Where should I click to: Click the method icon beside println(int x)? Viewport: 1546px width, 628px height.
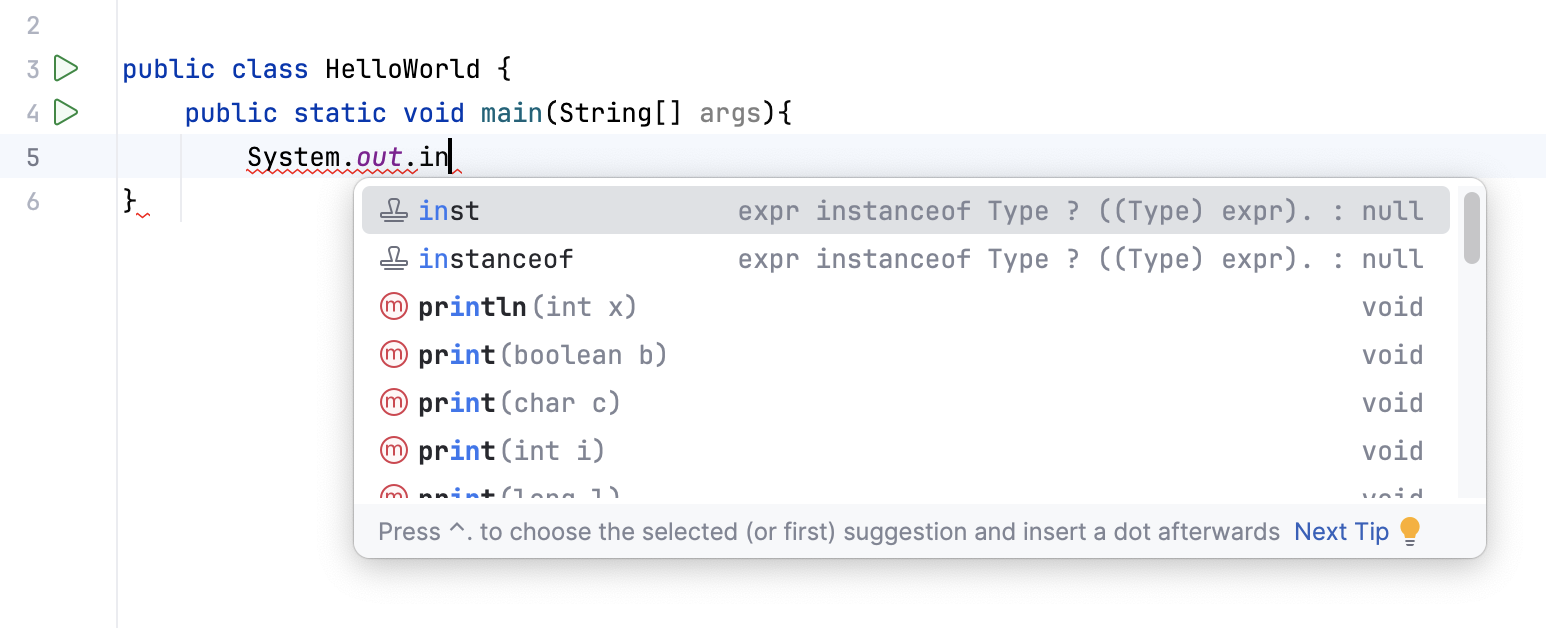tap(394, 306)
